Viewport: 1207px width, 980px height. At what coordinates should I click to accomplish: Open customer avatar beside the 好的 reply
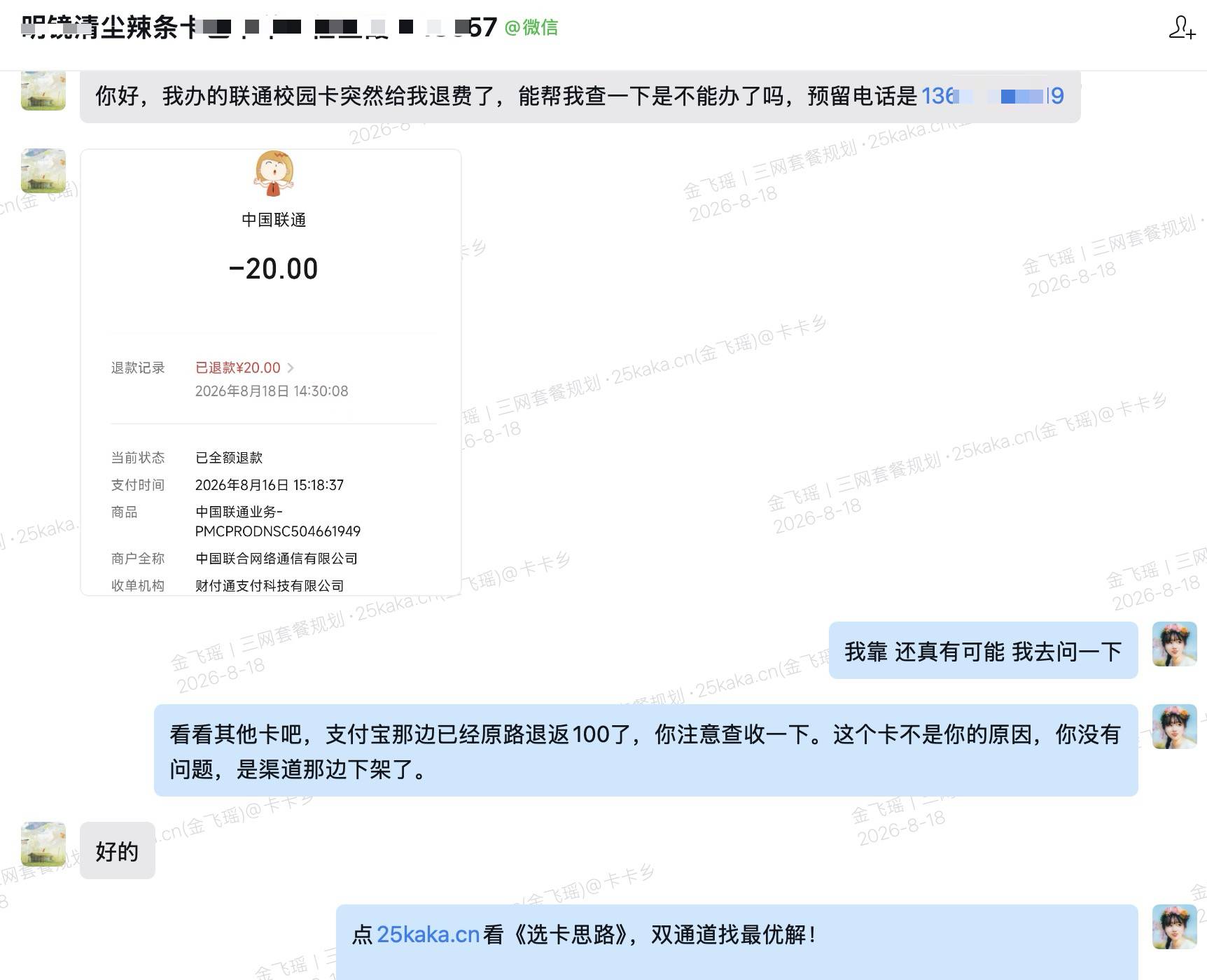[43, 844]
